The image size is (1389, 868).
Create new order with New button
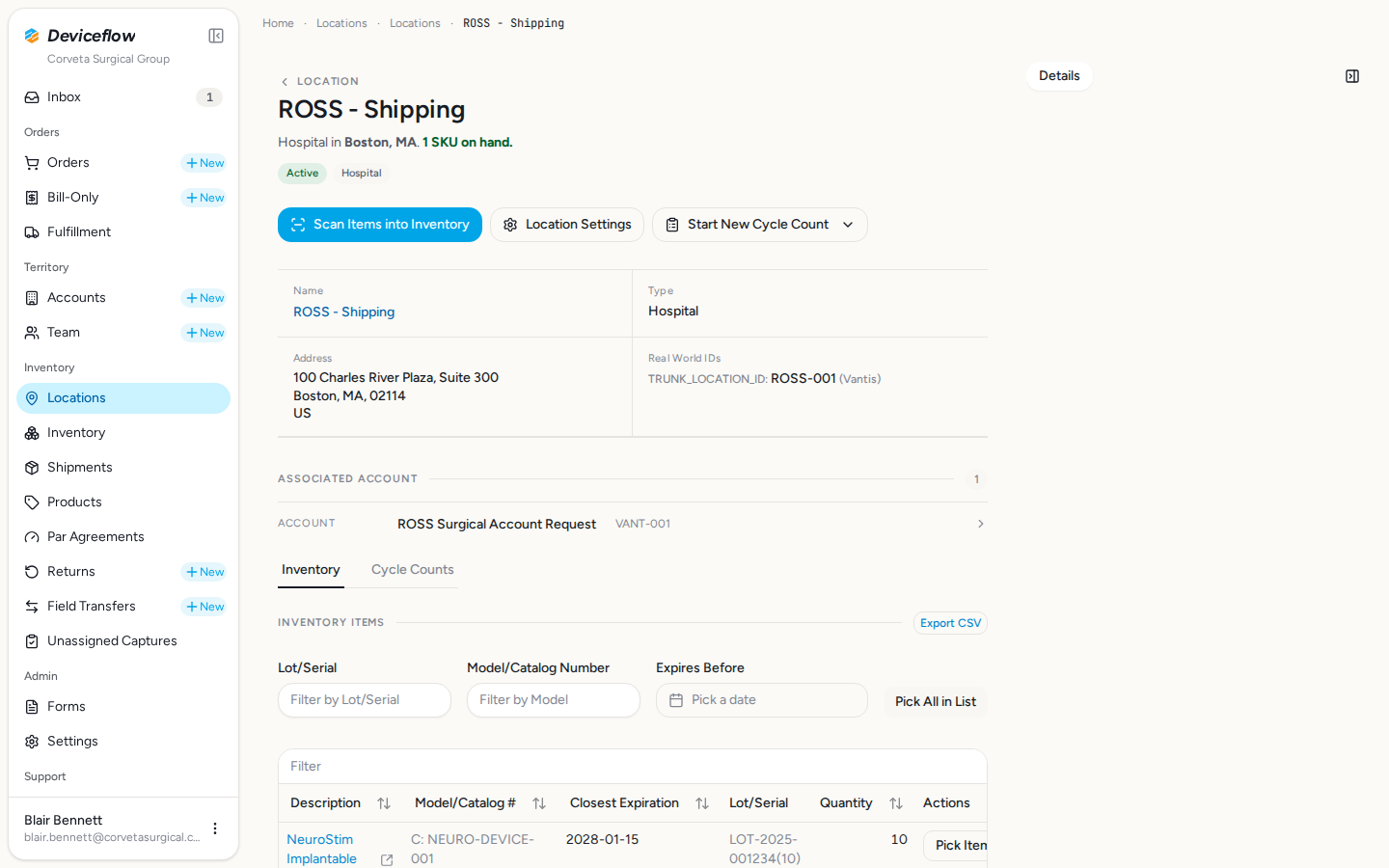click(x=204, y=163)
